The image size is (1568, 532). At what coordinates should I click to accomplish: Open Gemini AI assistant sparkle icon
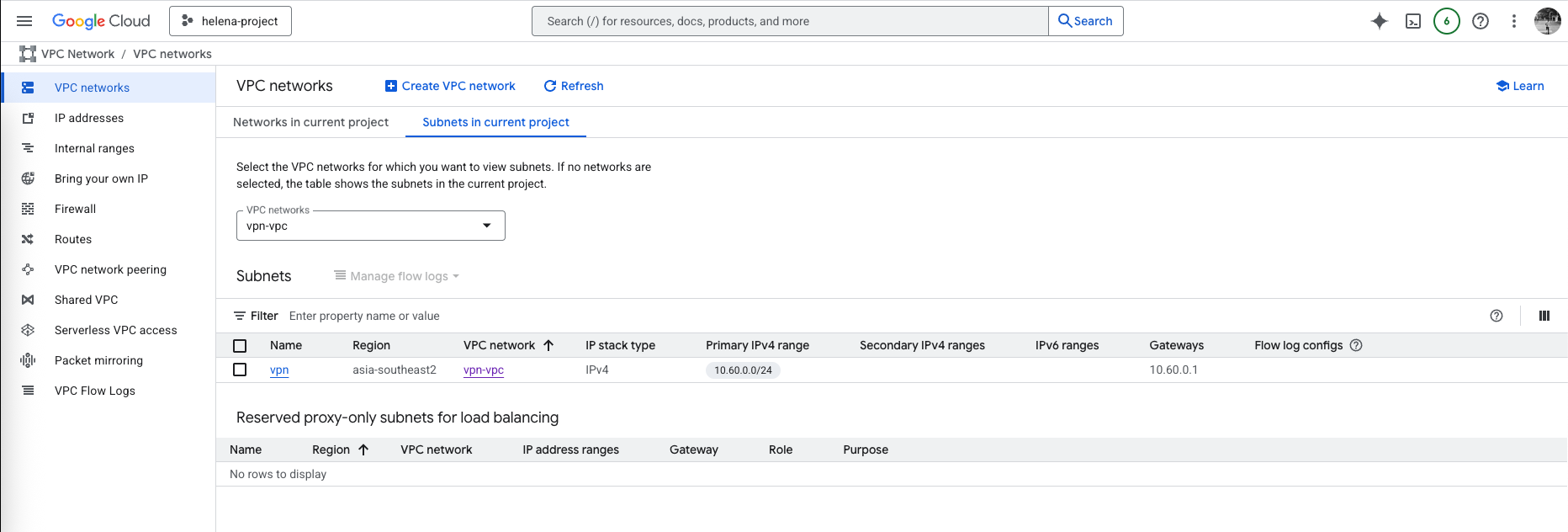click(1379, 21)
